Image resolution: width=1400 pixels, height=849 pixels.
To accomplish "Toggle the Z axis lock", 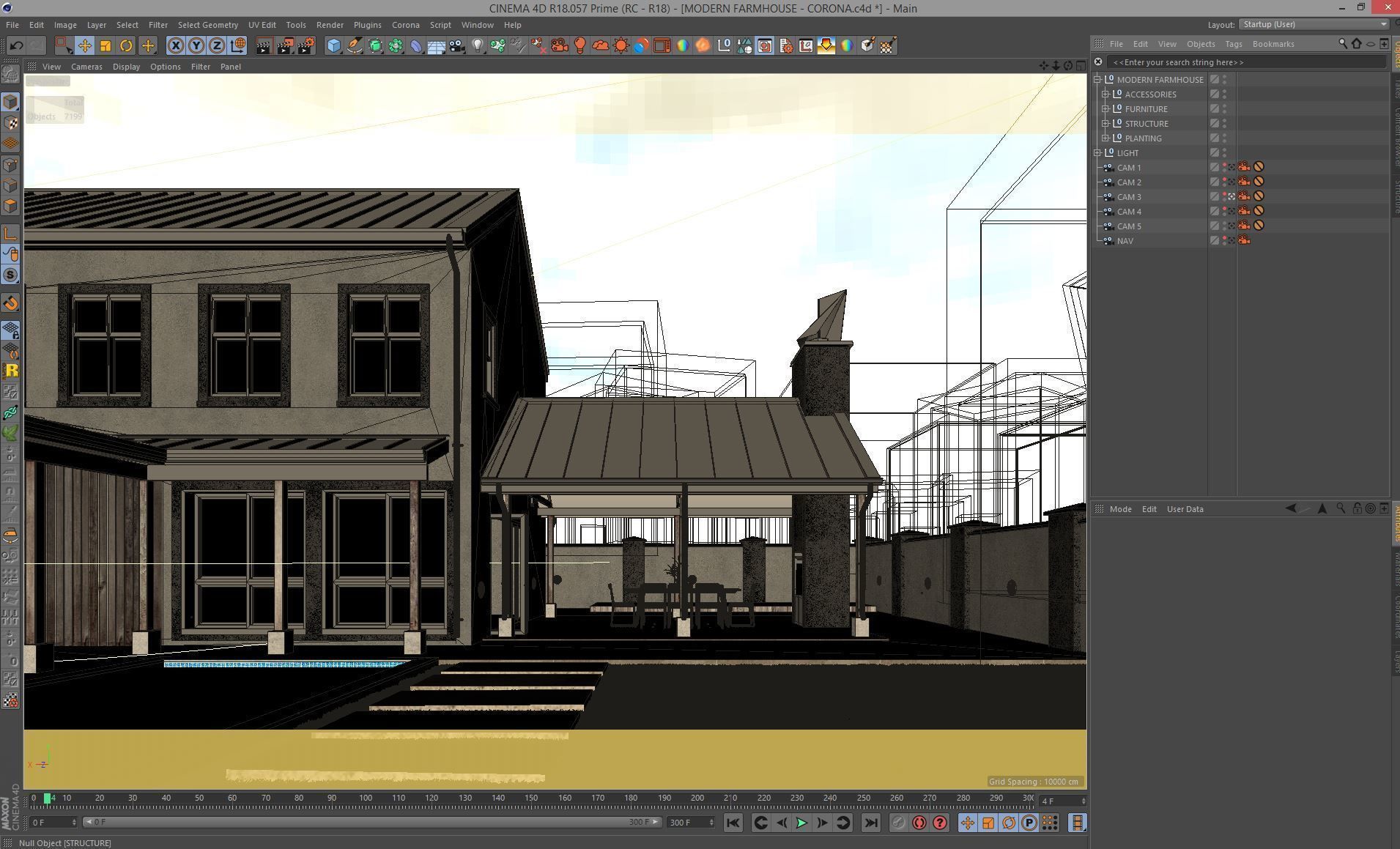I will tap(217, 45).
